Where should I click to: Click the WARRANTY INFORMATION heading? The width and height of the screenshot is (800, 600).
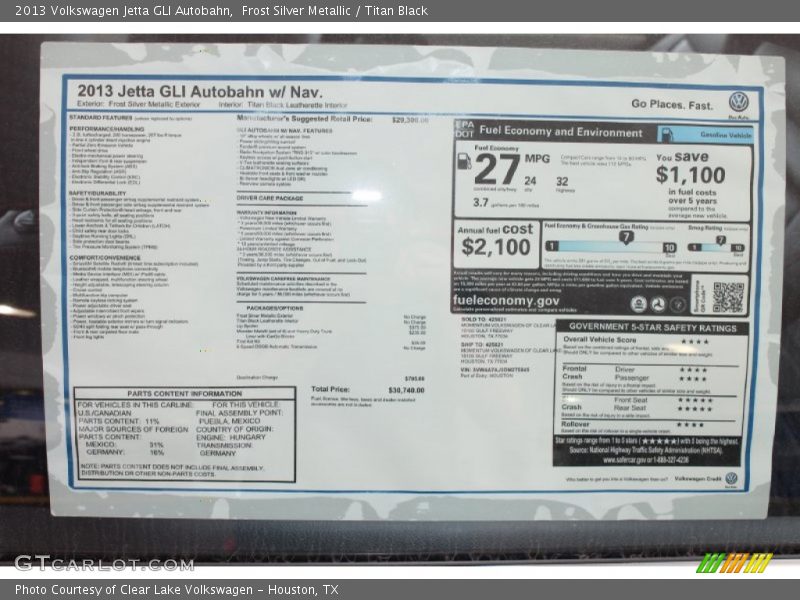point(266,213)
